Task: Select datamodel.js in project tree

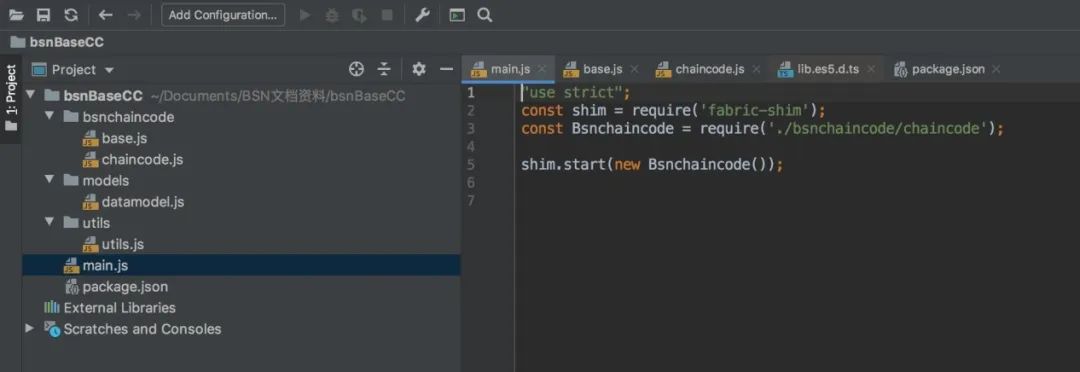Action: tap(143, 202)
